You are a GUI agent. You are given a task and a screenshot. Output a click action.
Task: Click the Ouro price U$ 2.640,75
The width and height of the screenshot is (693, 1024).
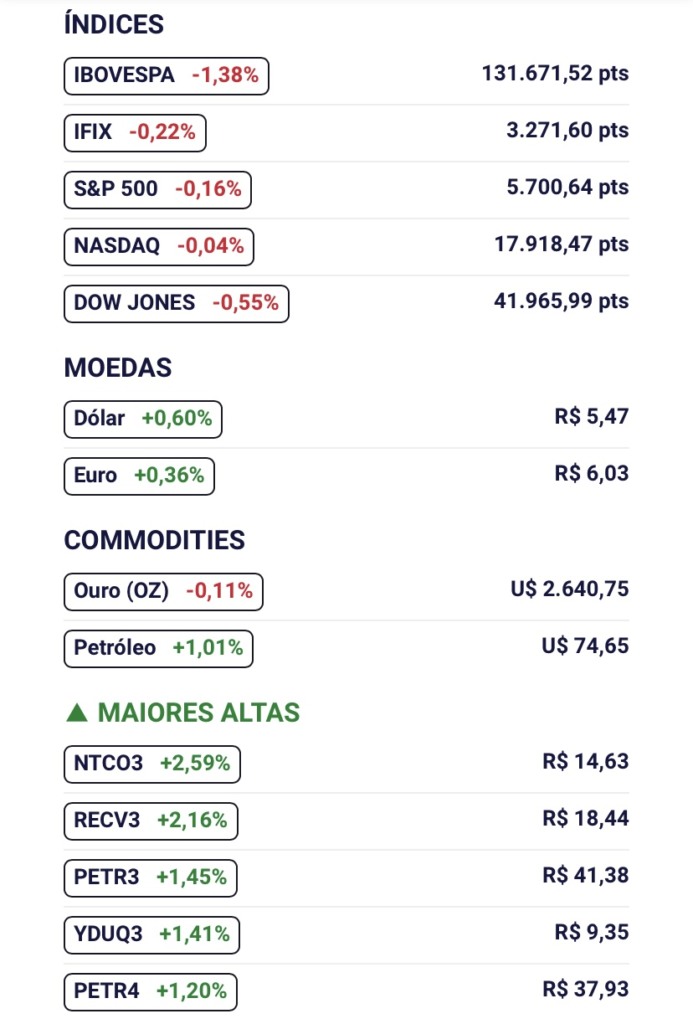(x=570, y=589)
